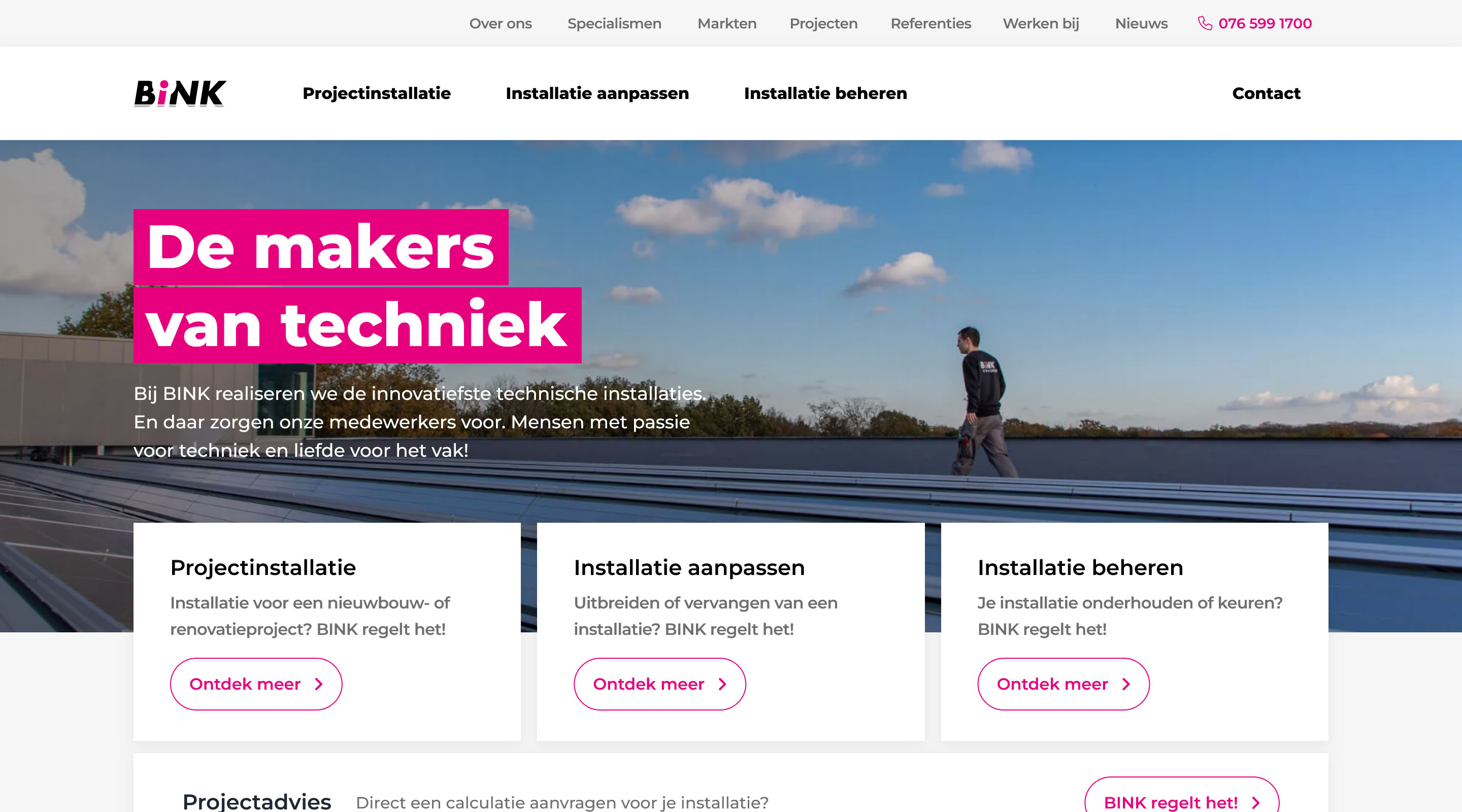Select Projectinstallatie in the main navigation

(377, 93)
